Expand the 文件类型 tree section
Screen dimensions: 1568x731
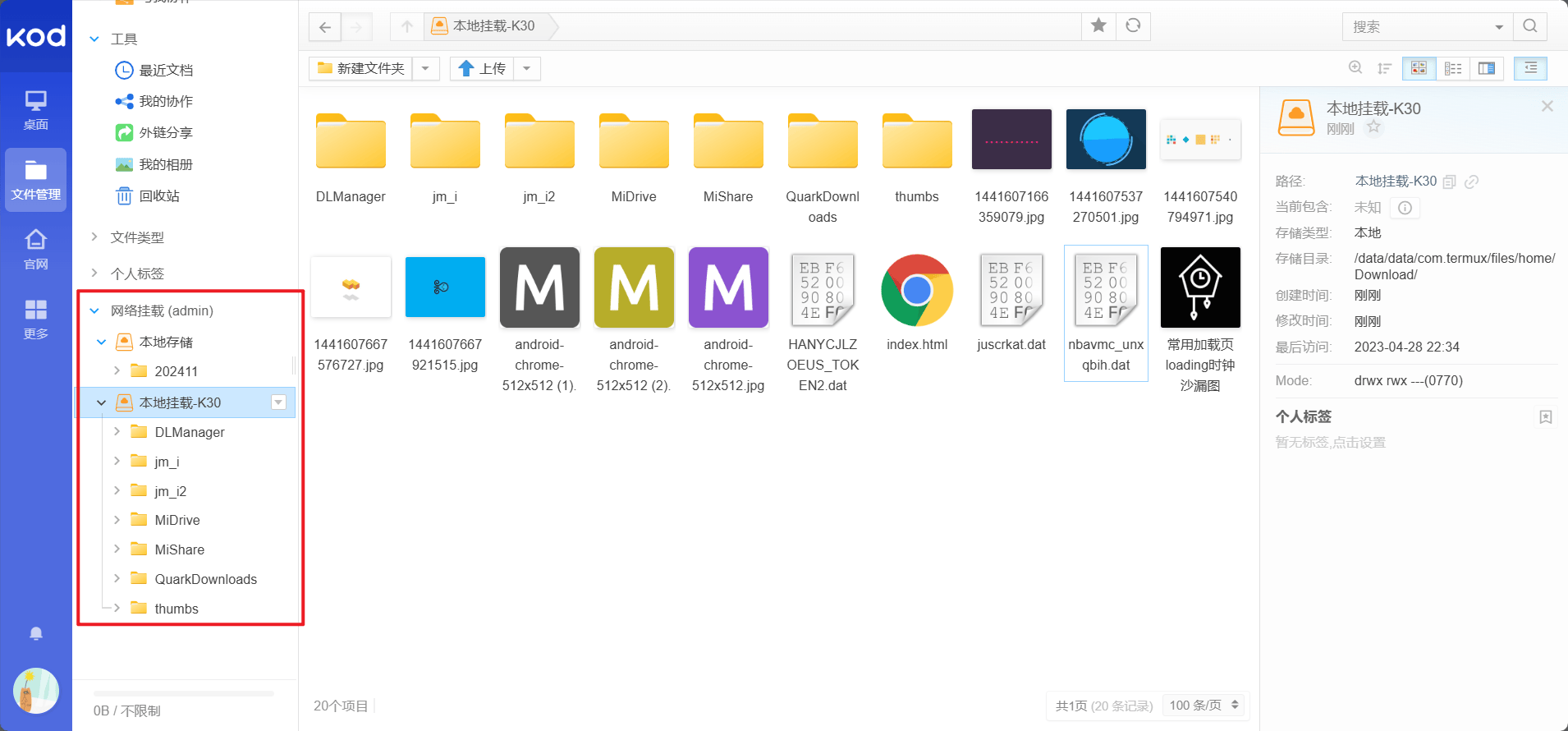(x=94, y=237)
